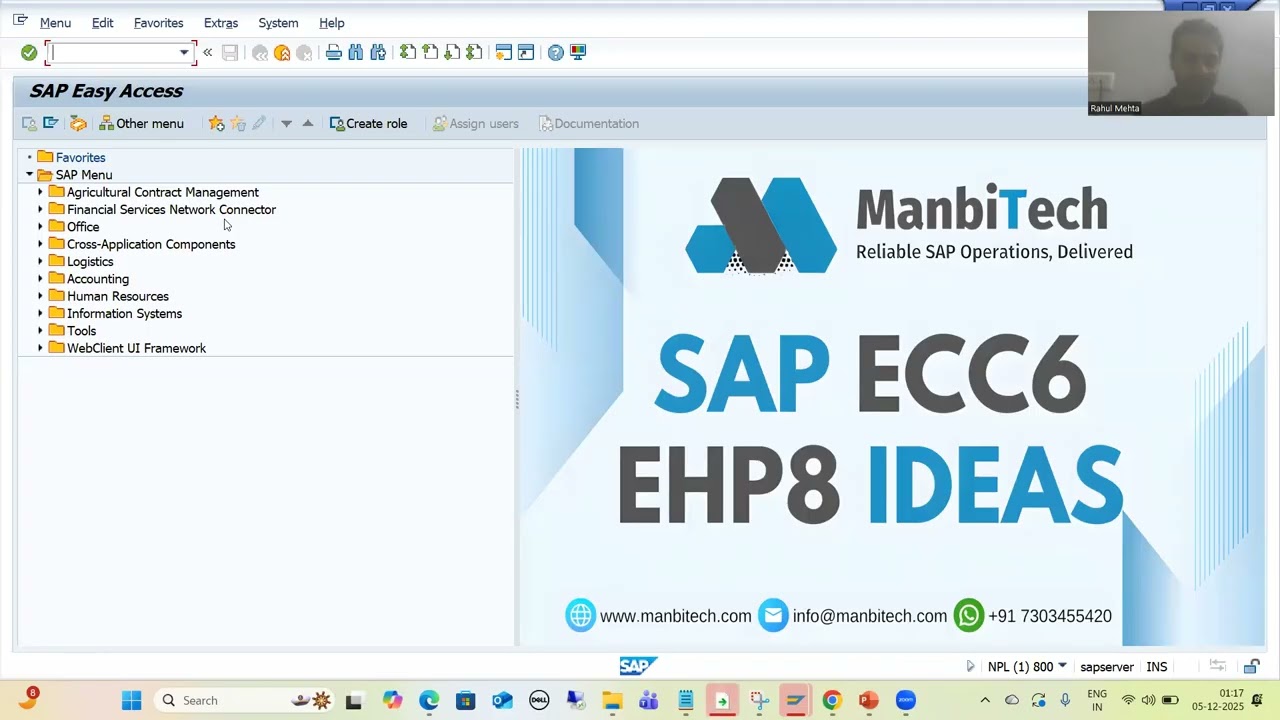Viewport: 1280px width, 720px height.
Task: Click the Create role button
Action: [368, 124]
